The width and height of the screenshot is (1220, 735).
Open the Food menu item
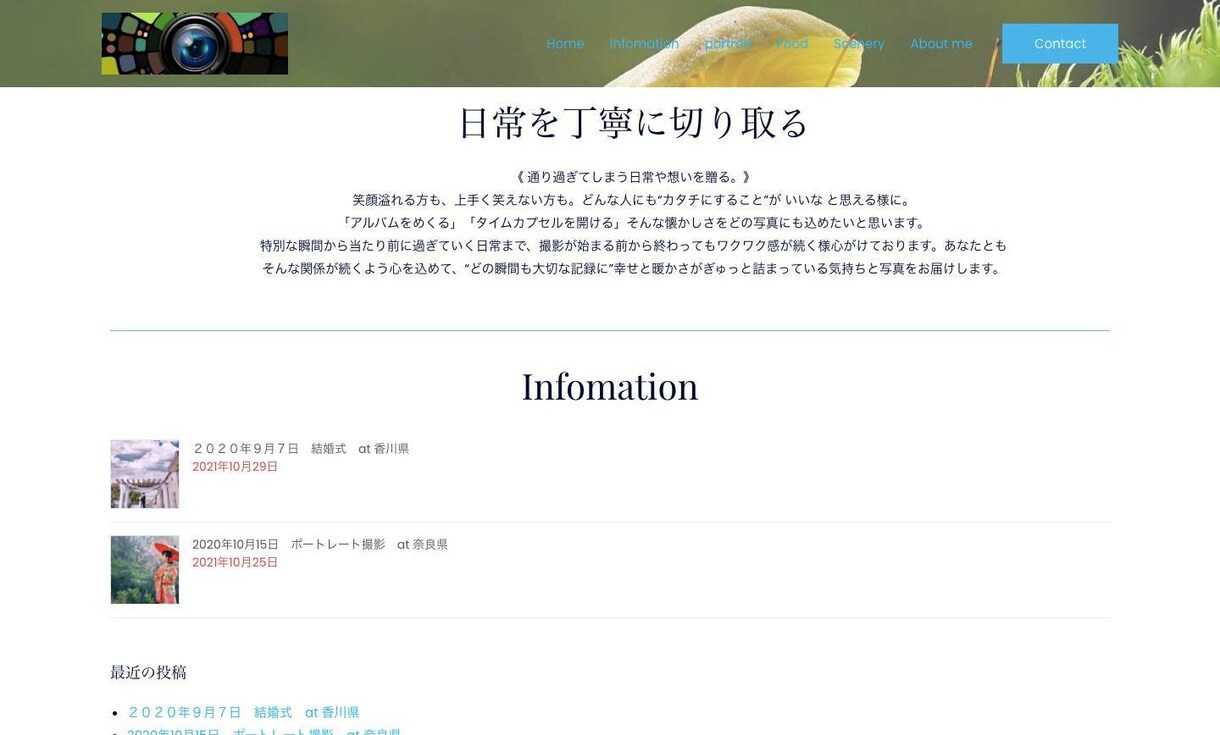point(792,44)
